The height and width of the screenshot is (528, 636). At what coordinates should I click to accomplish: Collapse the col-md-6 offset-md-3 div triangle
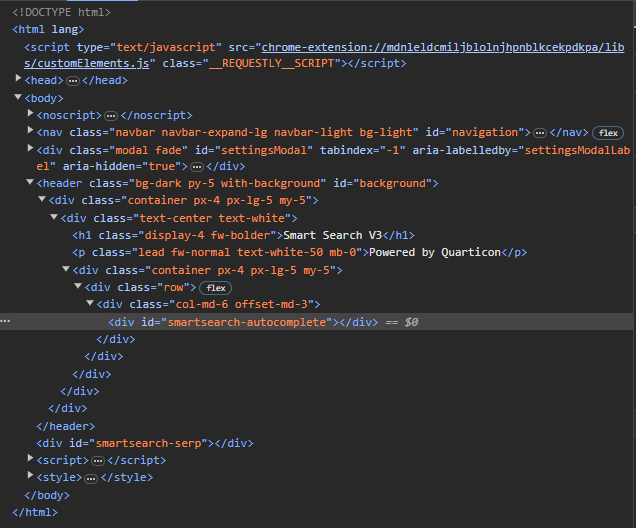(90, 303)
